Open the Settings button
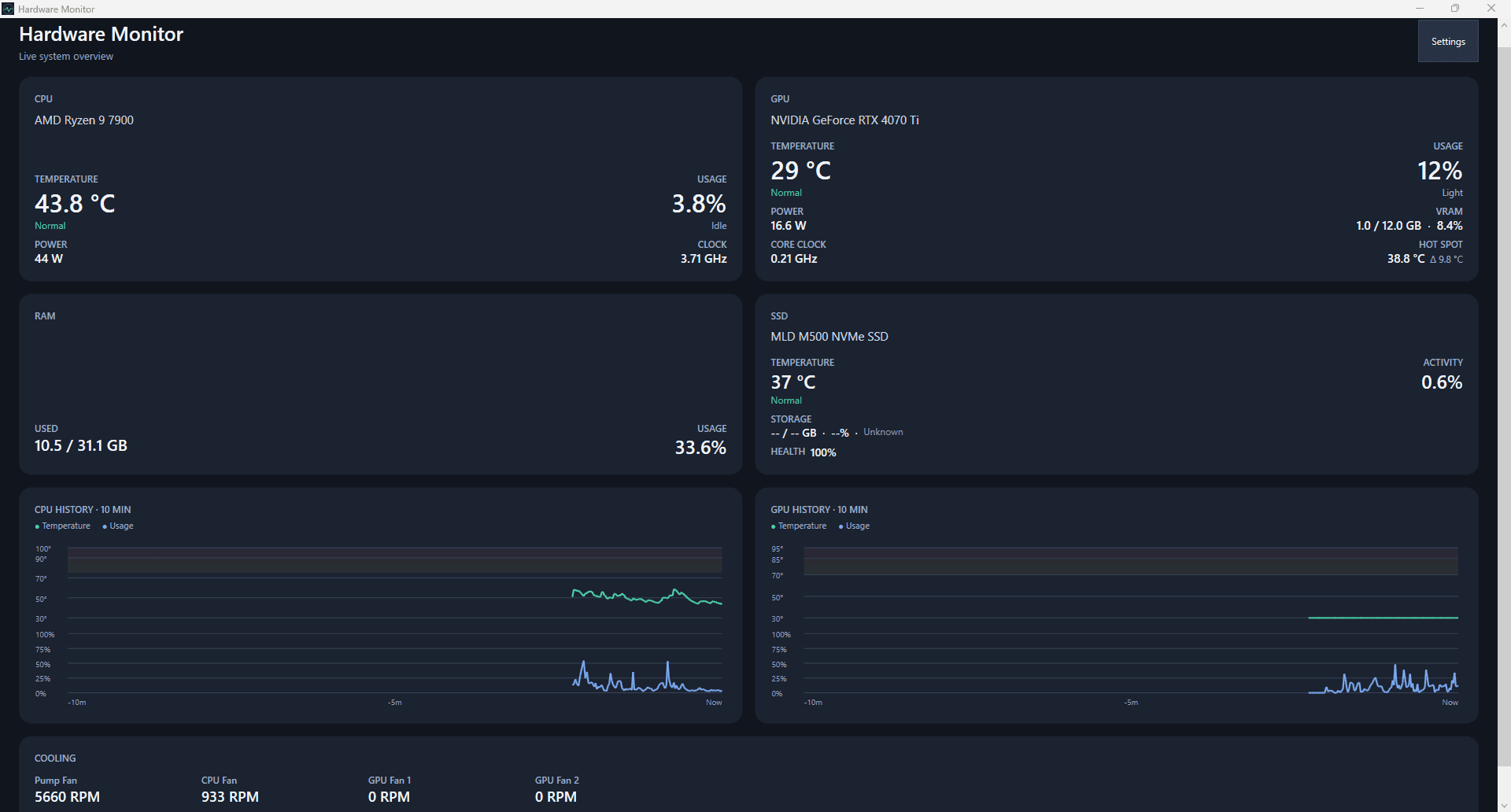Screen dimensions: 1511x812 1448,41
